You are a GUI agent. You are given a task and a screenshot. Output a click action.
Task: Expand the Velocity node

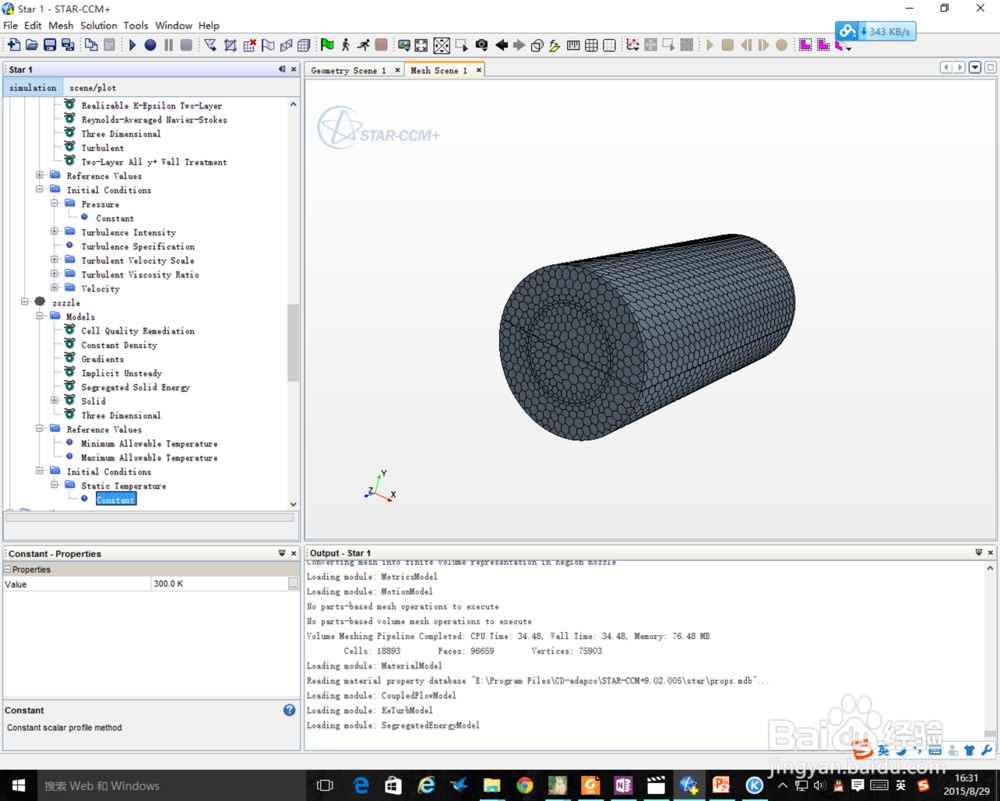(x=54, y=288)
